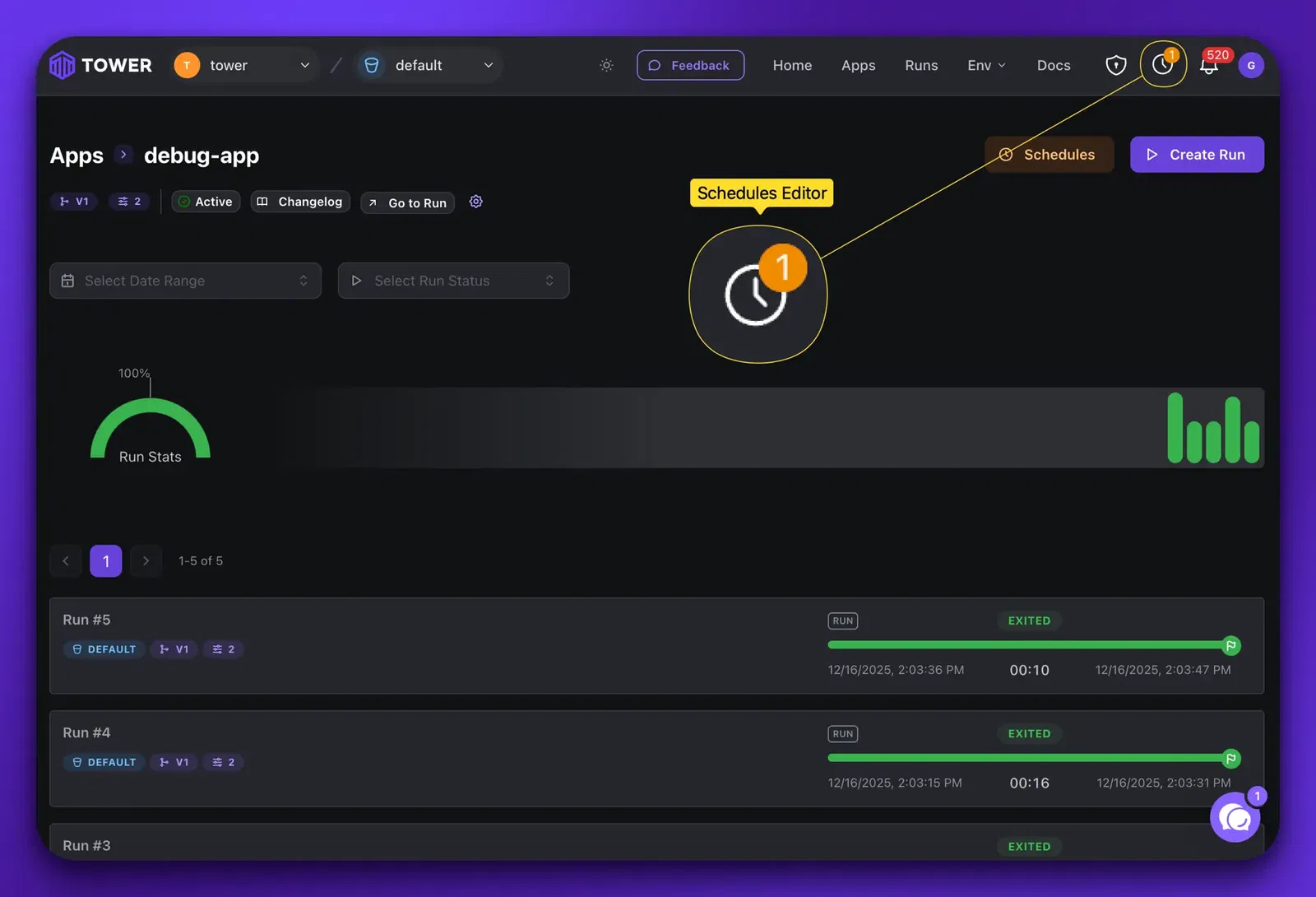The image size is (1316, 897).
Task: Click Run #5's green progress bar
Action: tap(1028, 645)
